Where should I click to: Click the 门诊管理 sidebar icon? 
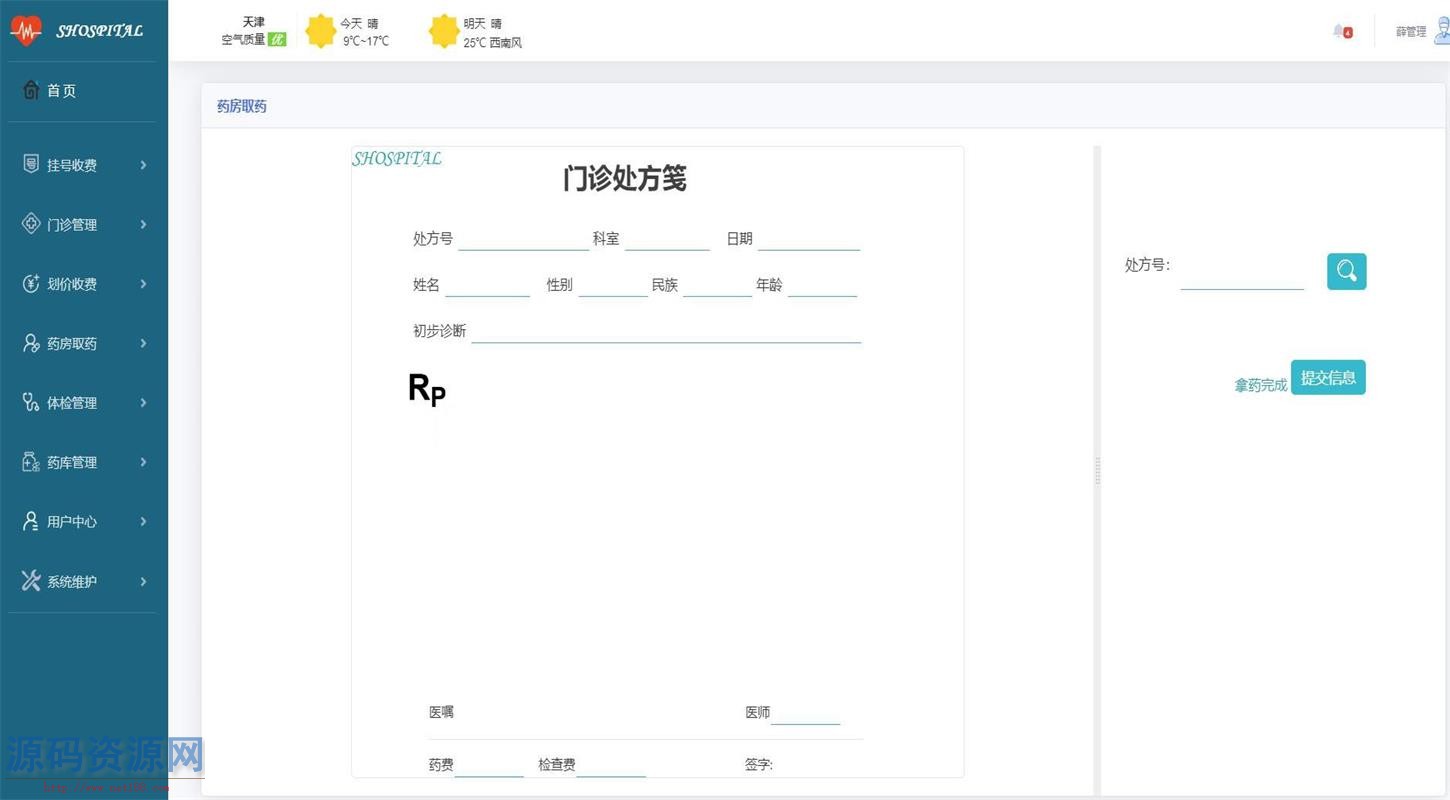point(31,224)
